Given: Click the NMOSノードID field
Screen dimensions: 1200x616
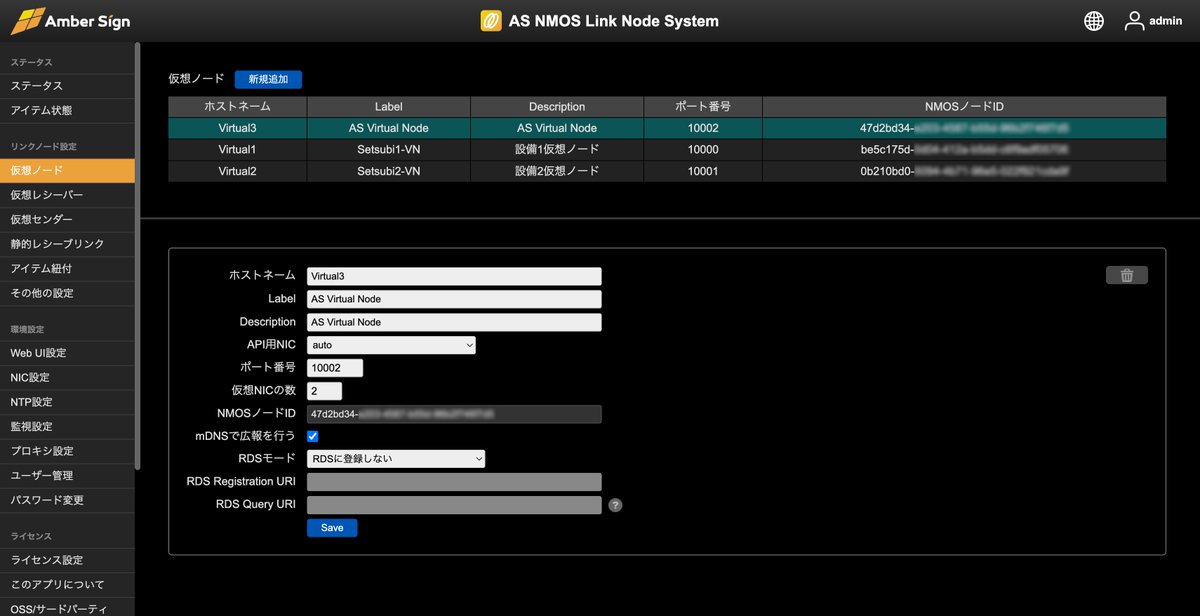Looking at the screenshot, I should (x=454, y=414).
